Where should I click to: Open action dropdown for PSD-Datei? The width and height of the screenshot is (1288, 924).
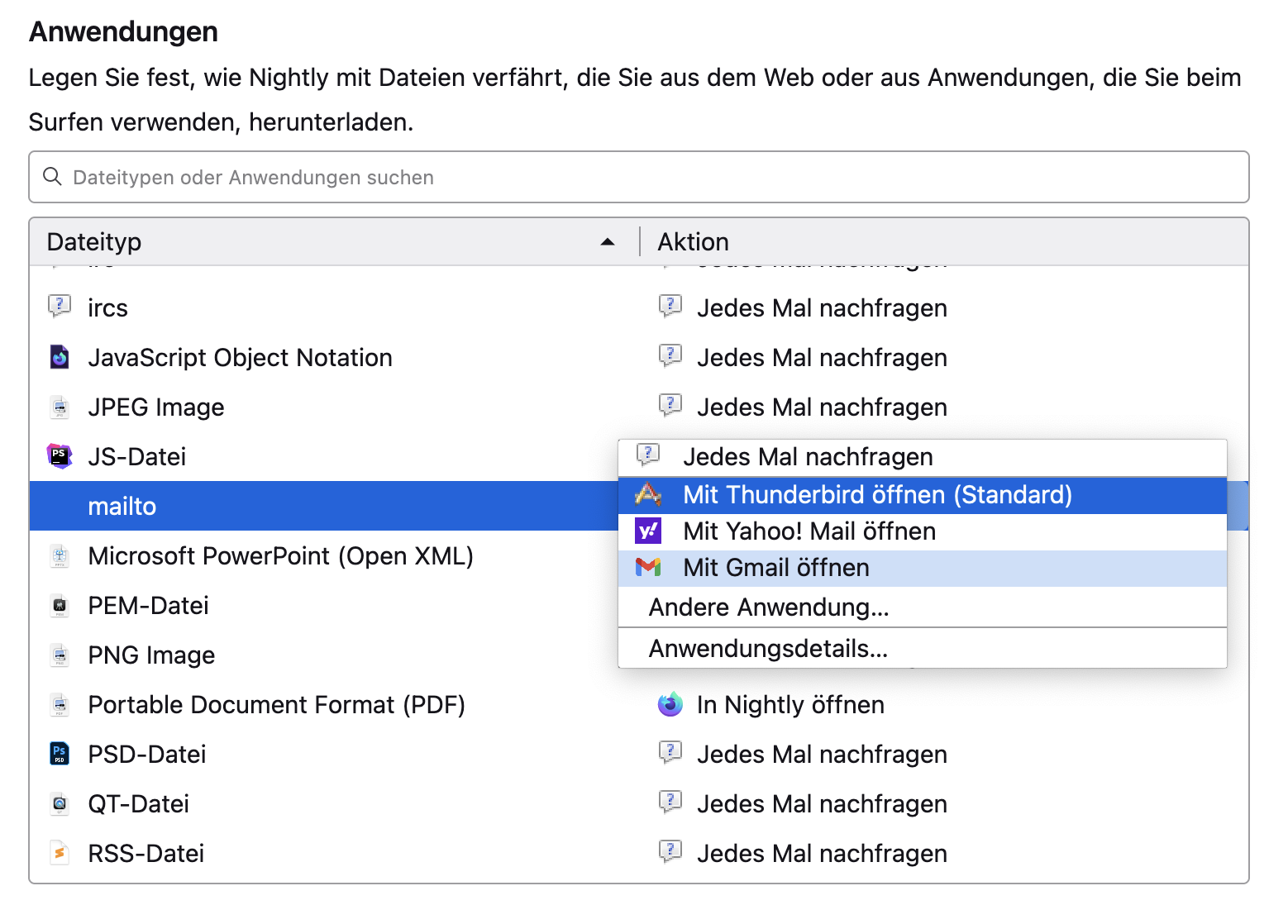coord(822,754)
